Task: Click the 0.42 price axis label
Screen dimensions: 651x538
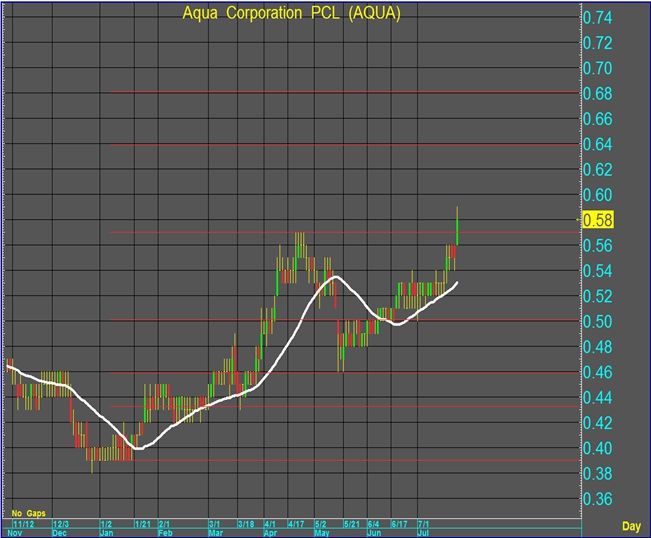Action: click(x=597, y=423)
